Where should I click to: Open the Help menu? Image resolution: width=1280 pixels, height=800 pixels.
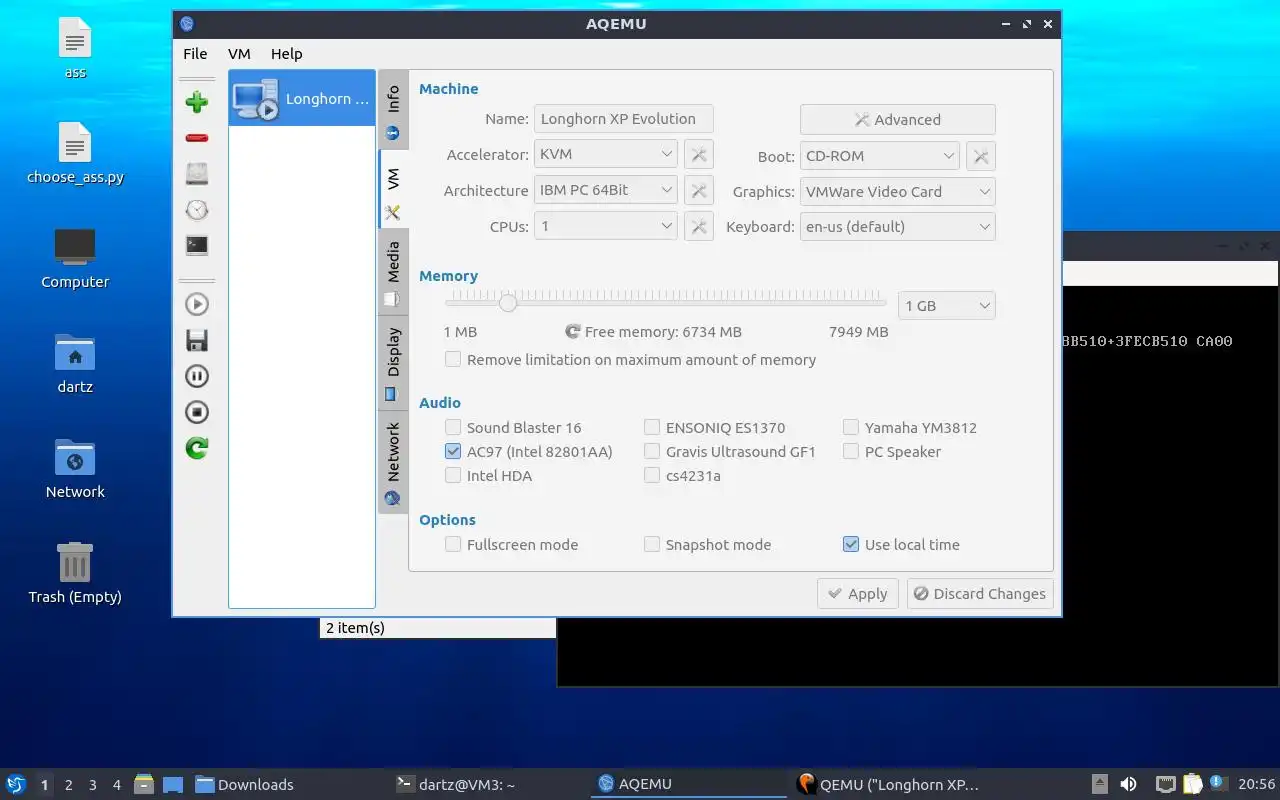tap(286, 54)
